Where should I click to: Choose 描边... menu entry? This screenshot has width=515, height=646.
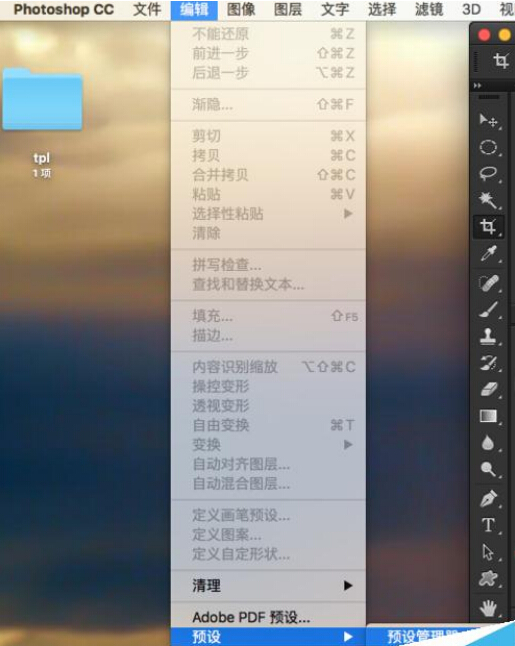coord(268,336)
